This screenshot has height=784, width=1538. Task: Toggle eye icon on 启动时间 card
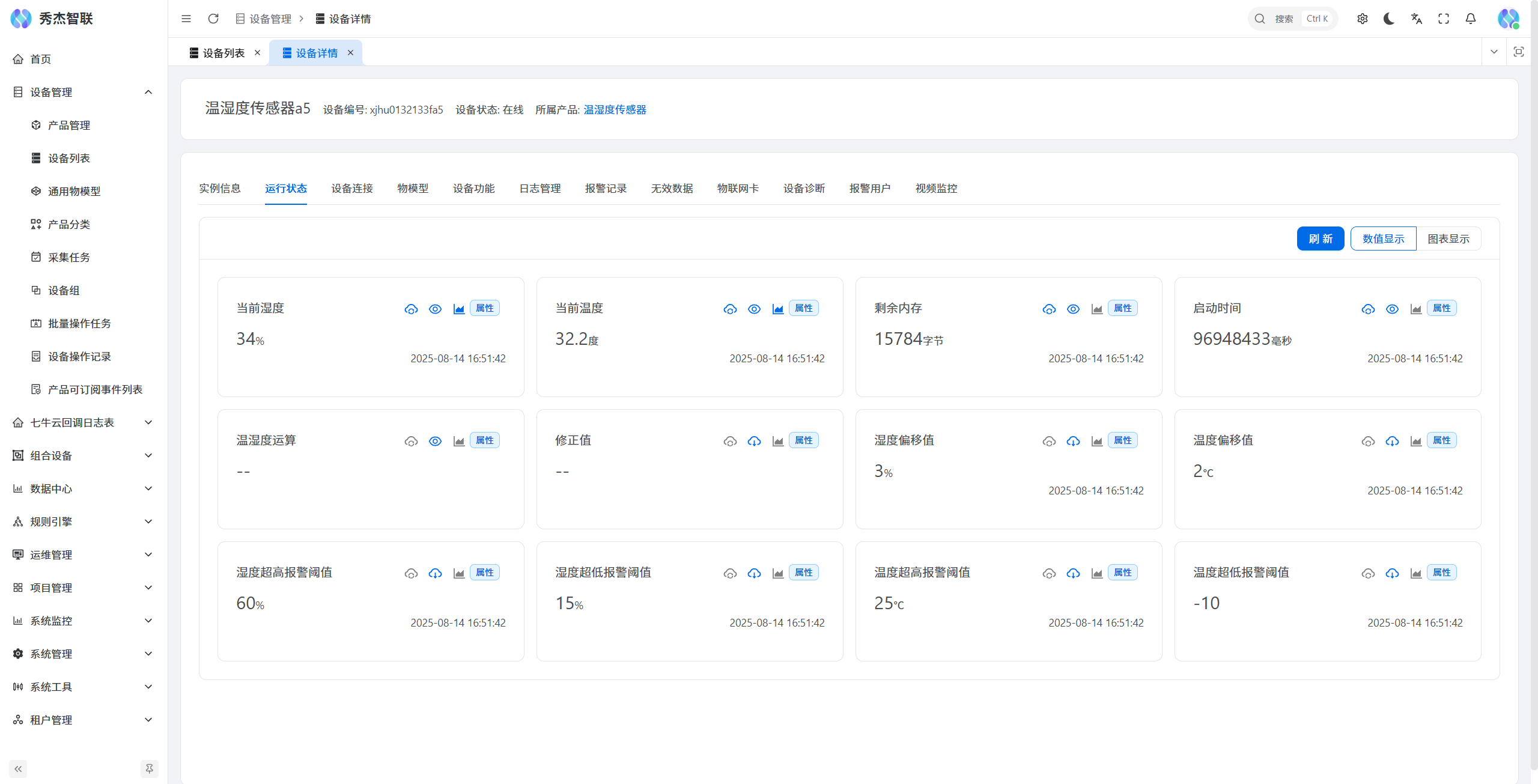click(x=1392, y=309)
